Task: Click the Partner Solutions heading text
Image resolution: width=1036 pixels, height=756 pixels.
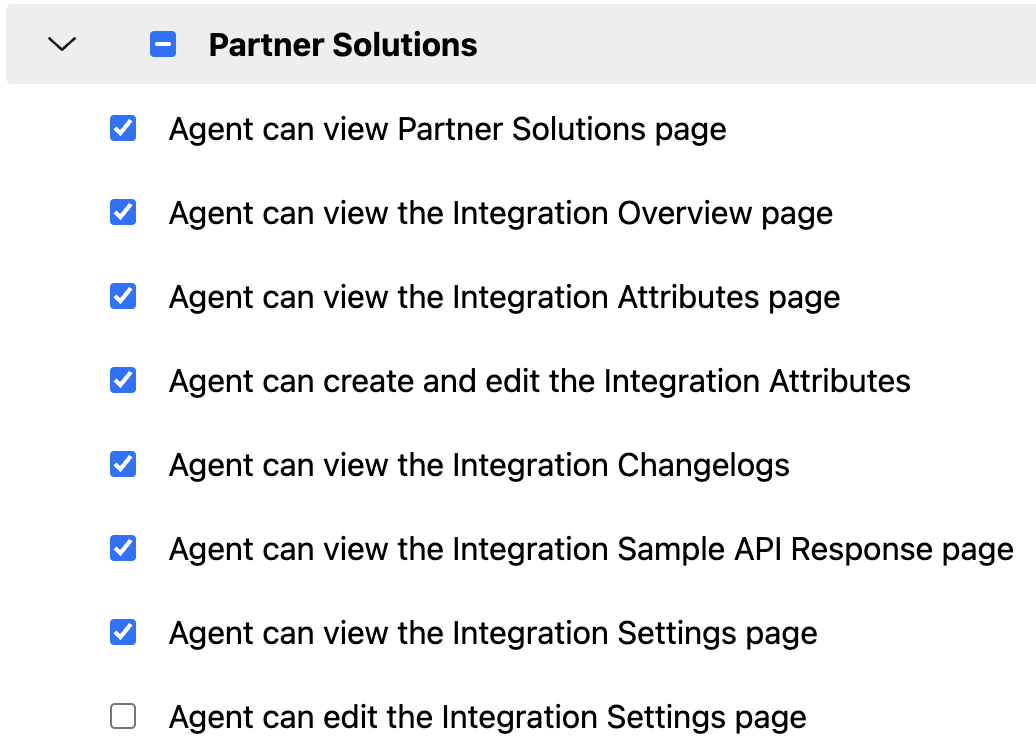Action: click(x=343, y=45)
